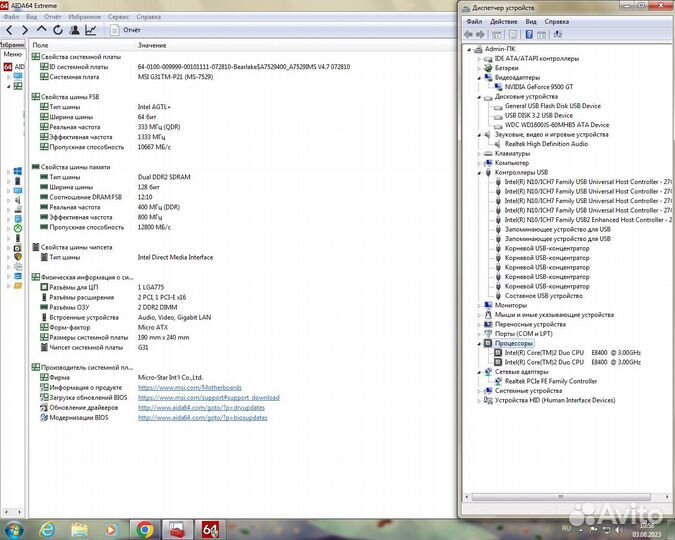The height and width of the screenshot is (540, 675).
Task: Click the RU language indicator in tray
Action: pos(566,528)
